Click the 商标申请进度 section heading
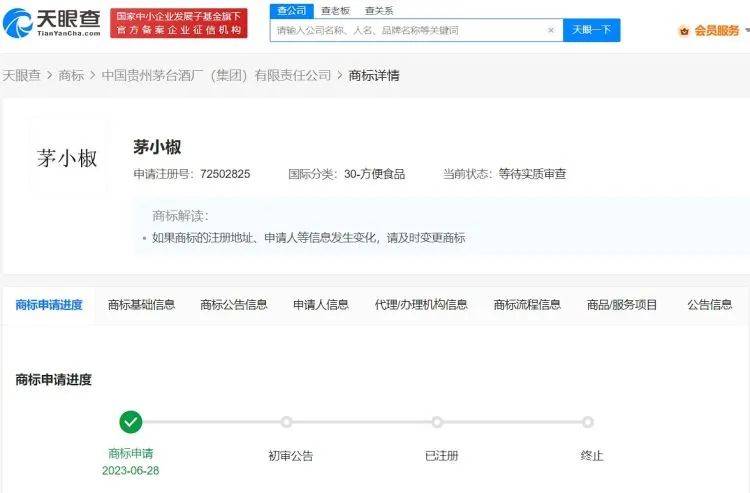750x493 pixels. 54,380
